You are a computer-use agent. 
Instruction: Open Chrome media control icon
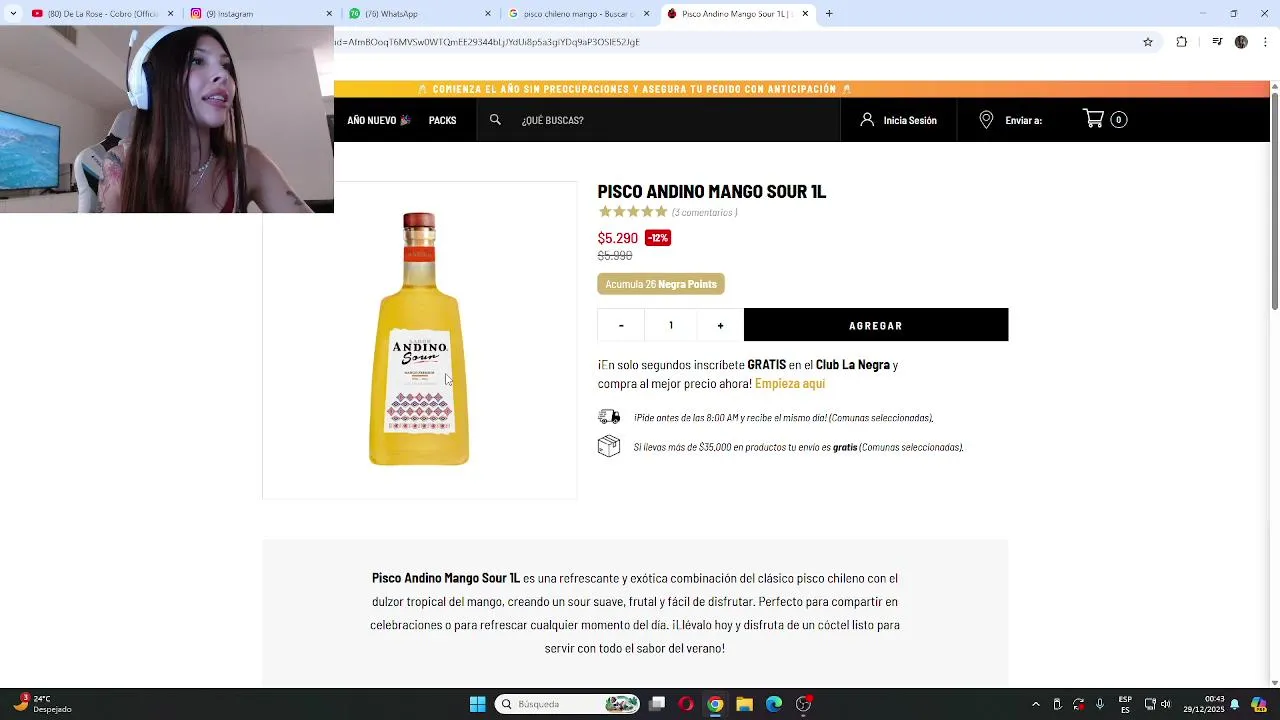click(1217, 42)
